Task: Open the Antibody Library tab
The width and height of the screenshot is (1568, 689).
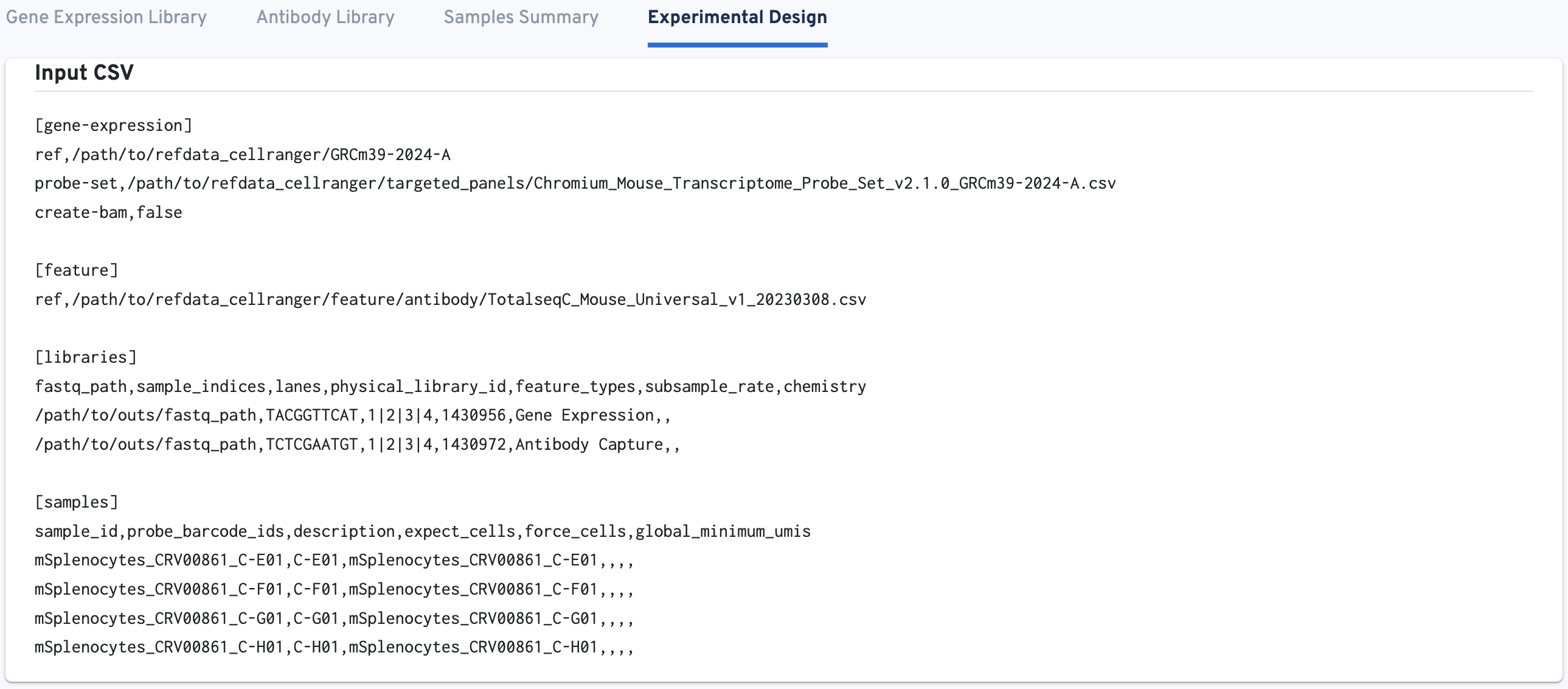Action: point(325,17)
